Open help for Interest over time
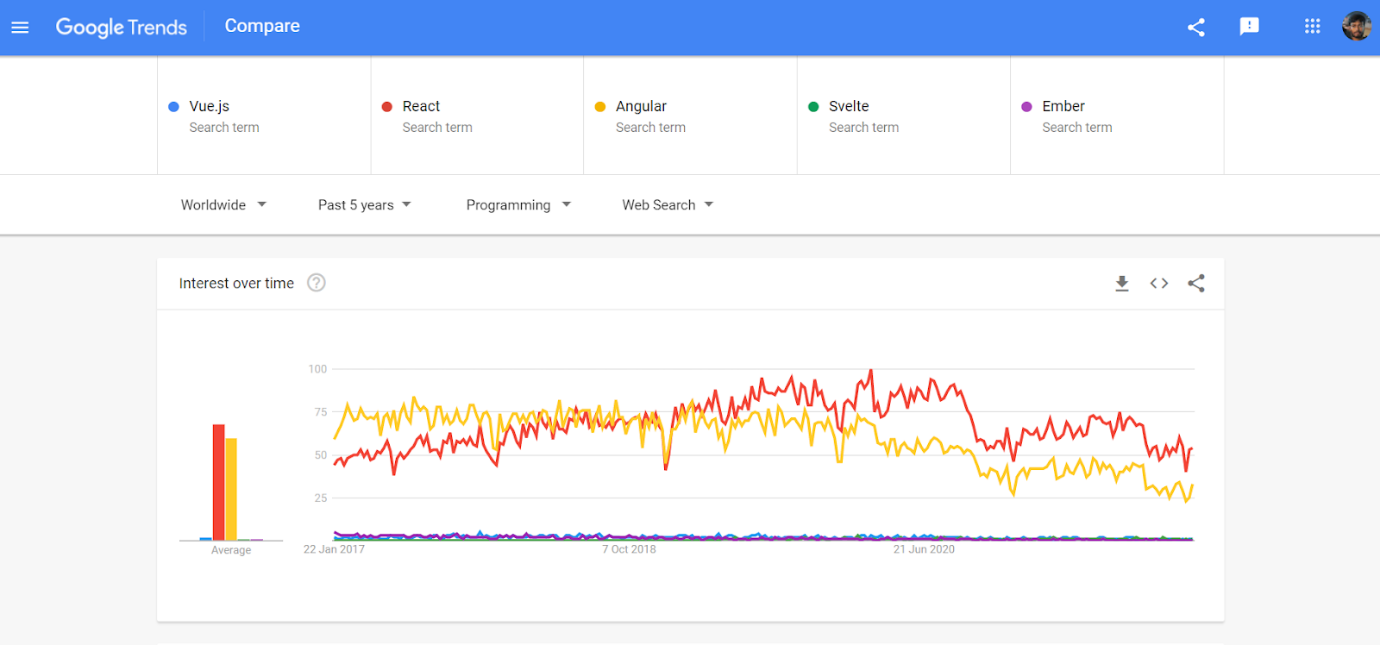Viewport: 1380px width, 645px height. (x=316, y=283)
